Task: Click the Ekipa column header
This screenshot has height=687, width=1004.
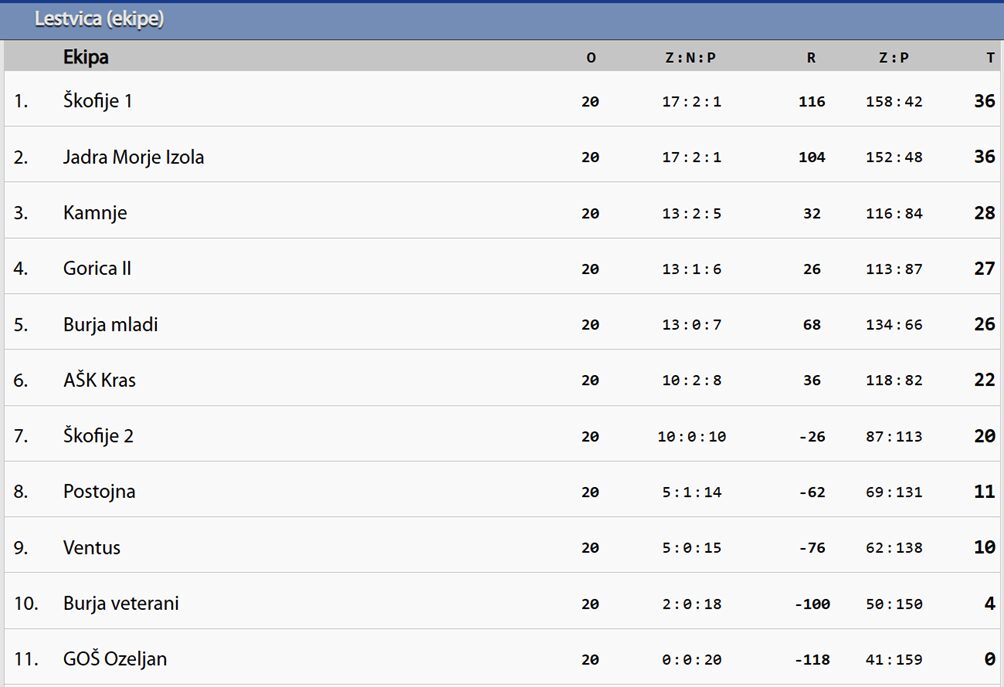Action: click(86, 57)
